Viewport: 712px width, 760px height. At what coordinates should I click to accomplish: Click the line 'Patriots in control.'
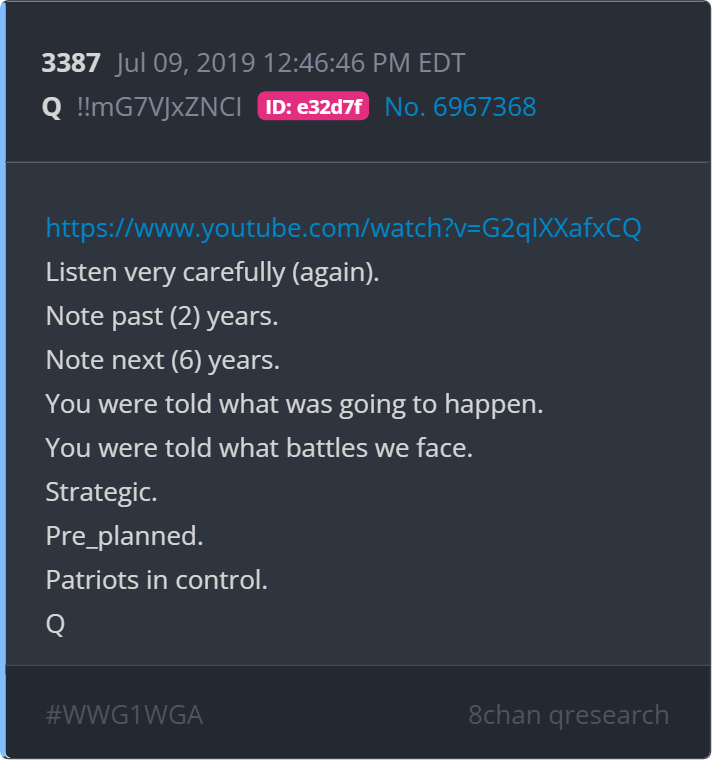pos(156,580)
